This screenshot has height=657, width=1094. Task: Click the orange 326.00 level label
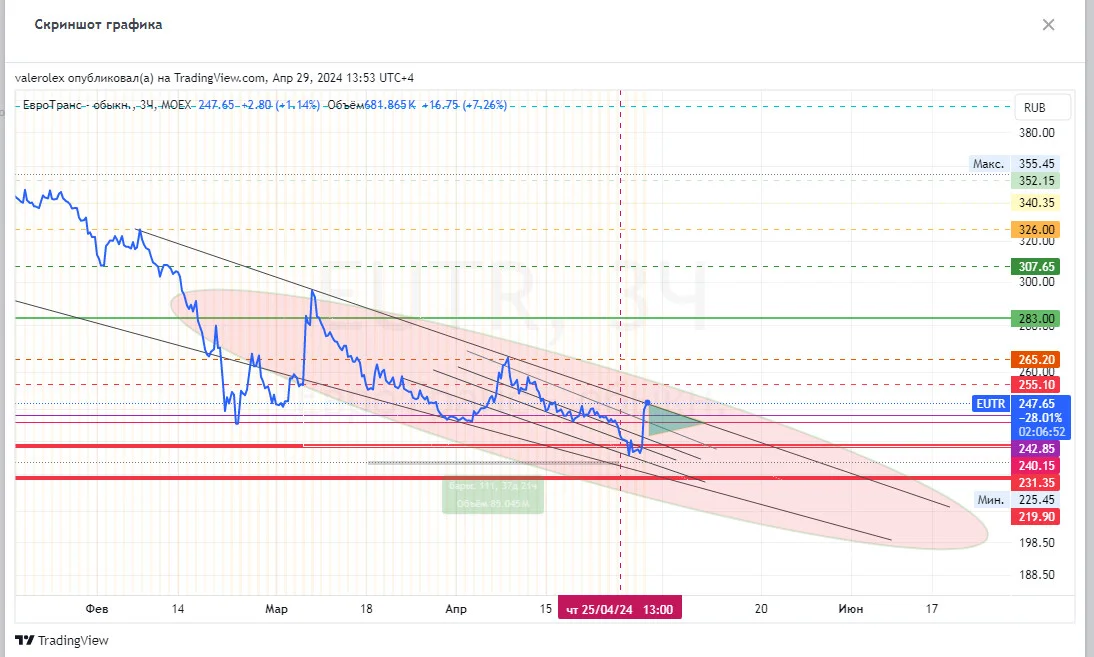pos(1036,229)
